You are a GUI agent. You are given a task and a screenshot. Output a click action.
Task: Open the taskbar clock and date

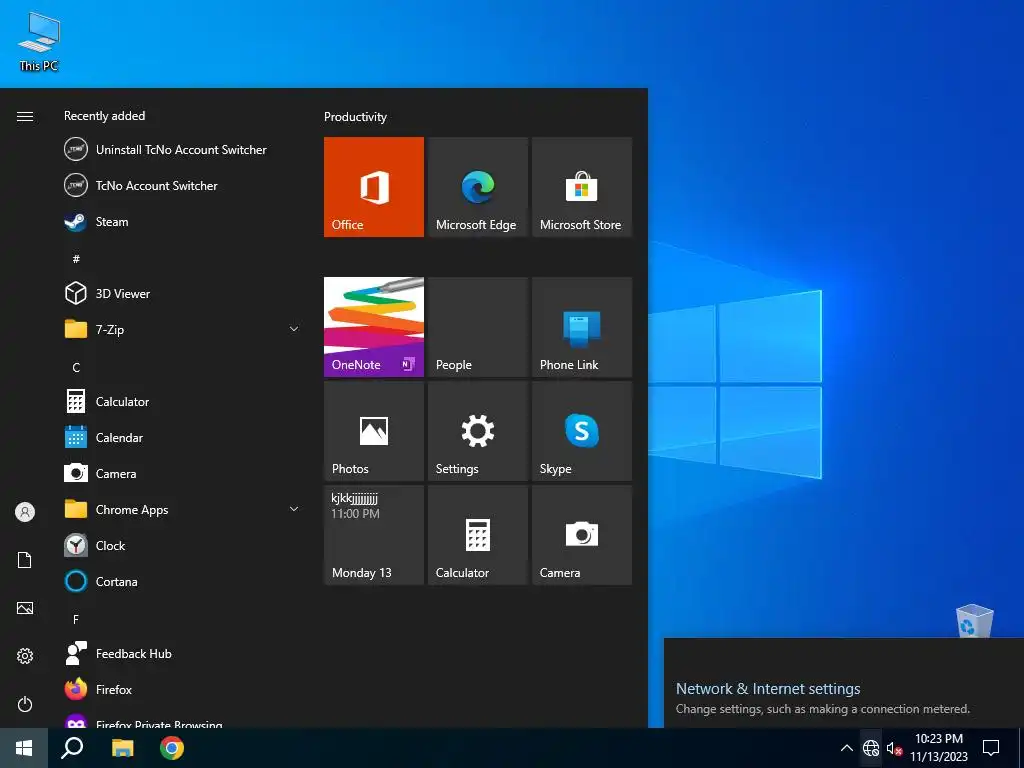tap(939, 748)
